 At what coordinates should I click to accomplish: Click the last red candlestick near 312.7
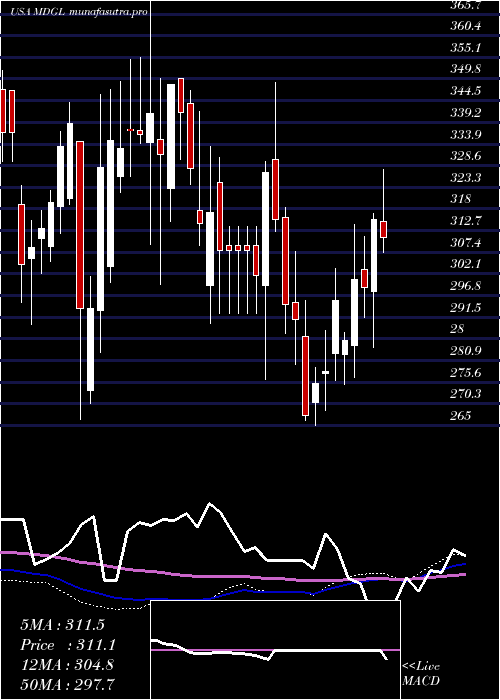tap(383, 229)
